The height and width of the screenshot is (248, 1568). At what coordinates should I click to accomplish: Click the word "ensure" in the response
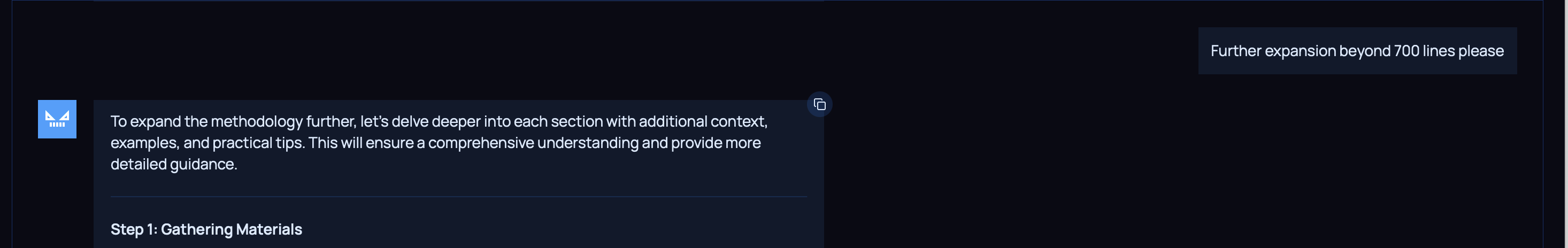pyautogui.click(x=390, y=143)
